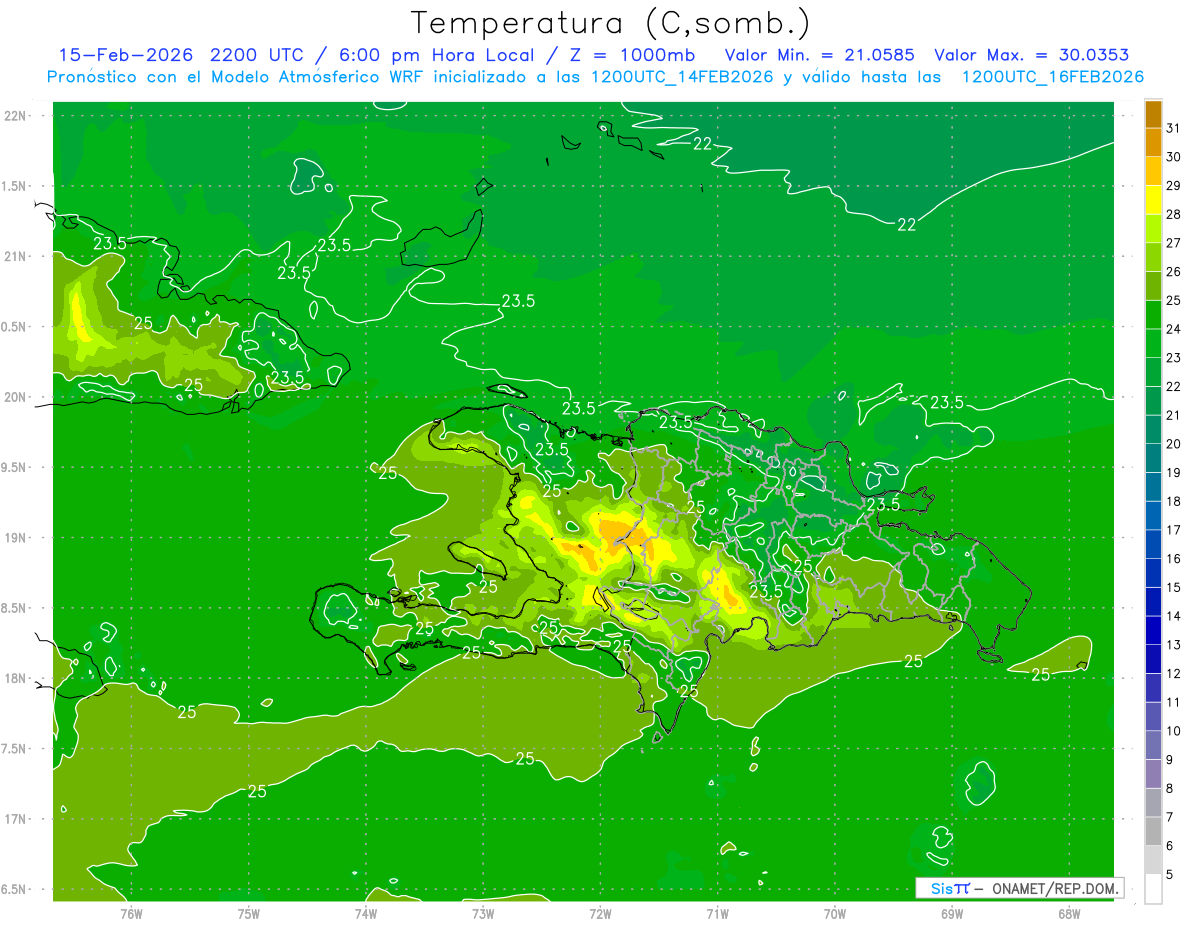Viewport: 1200px width, 927px height.
Task: Pick the purple swatch between 9 and 10
Action: (x=1153, y=745)
